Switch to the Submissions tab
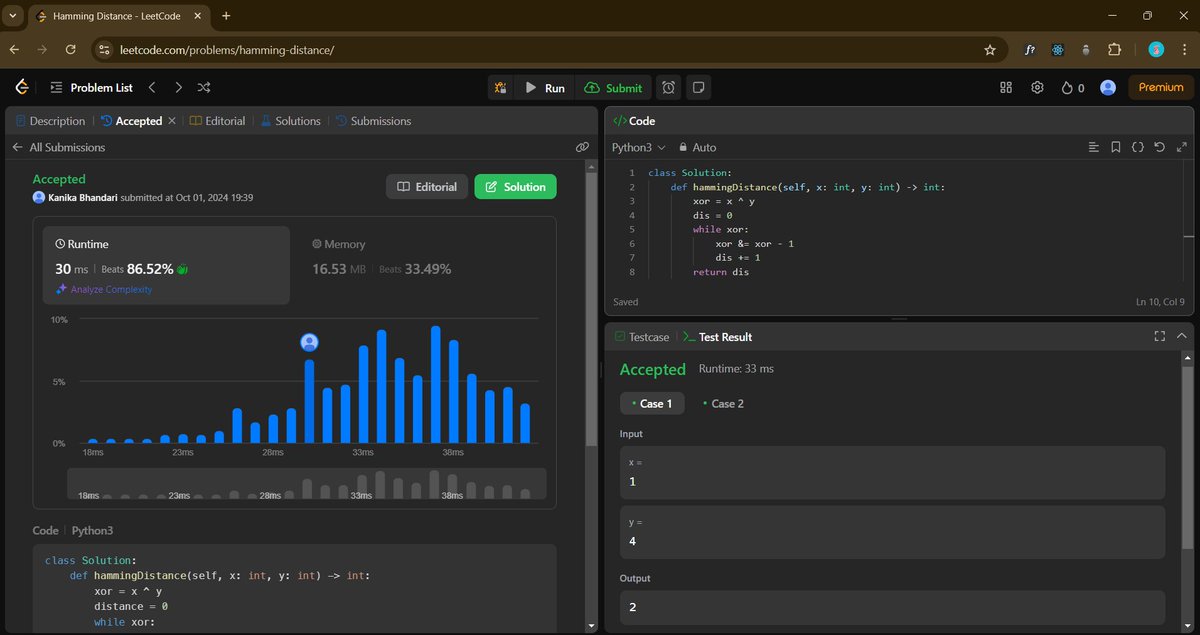This screenshot has width=1200, height=635. tap(373, 121)
